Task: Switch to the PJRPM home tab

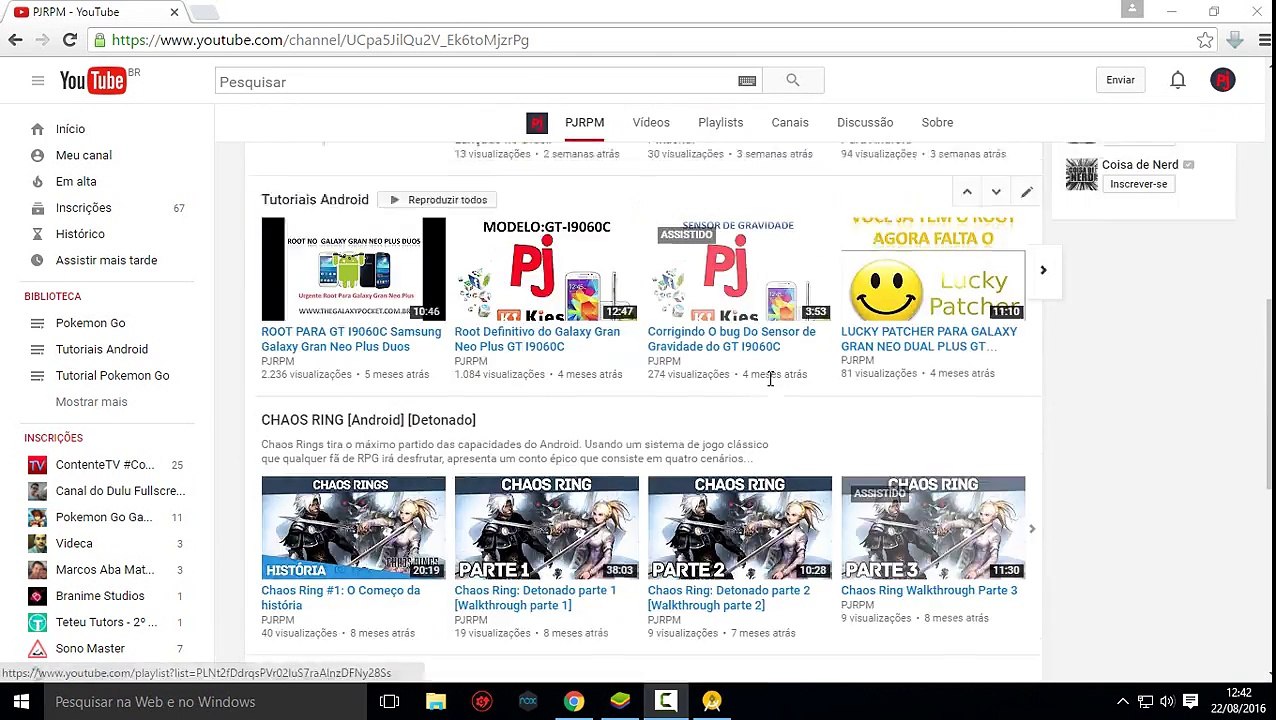Action: pos(584,122)
